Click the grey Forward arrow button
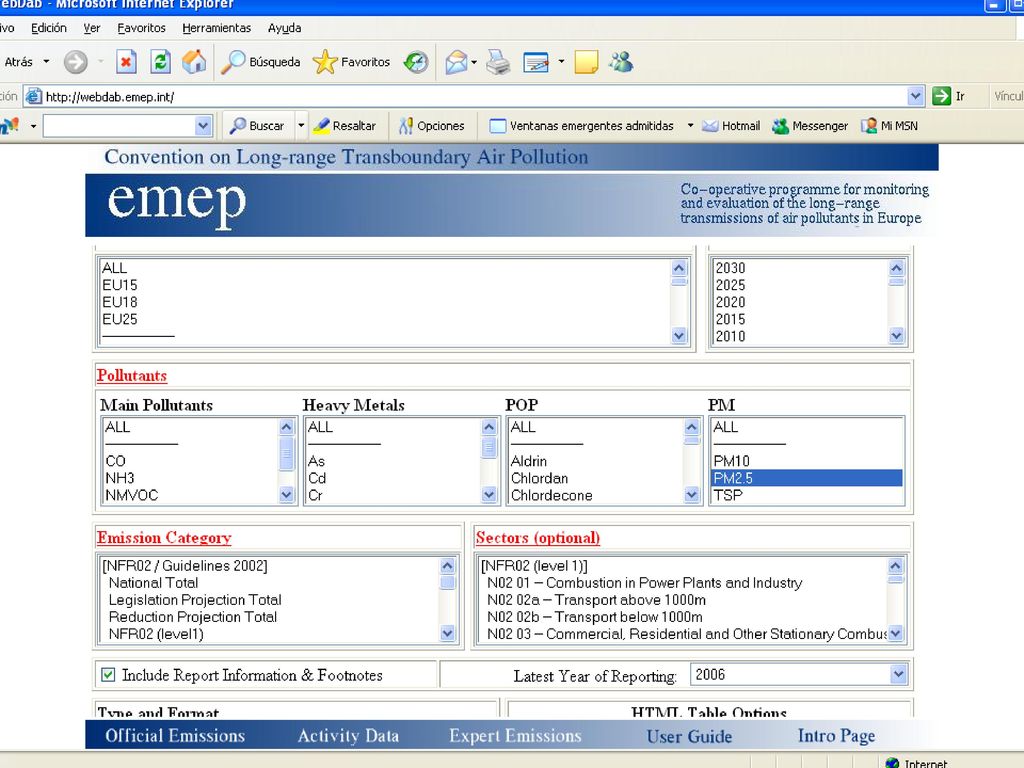1024x768 pixels. [x=76, y=62]
